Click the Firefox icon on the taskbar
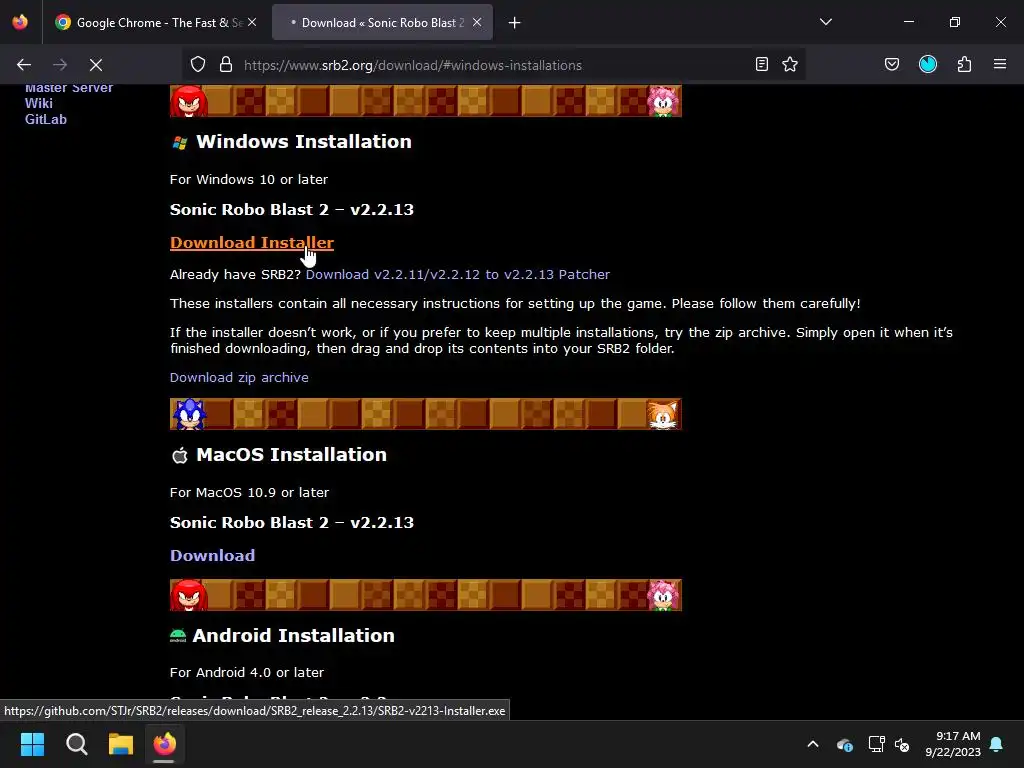The width and height of the screenshot is (1024, 768). coord(165,744)
